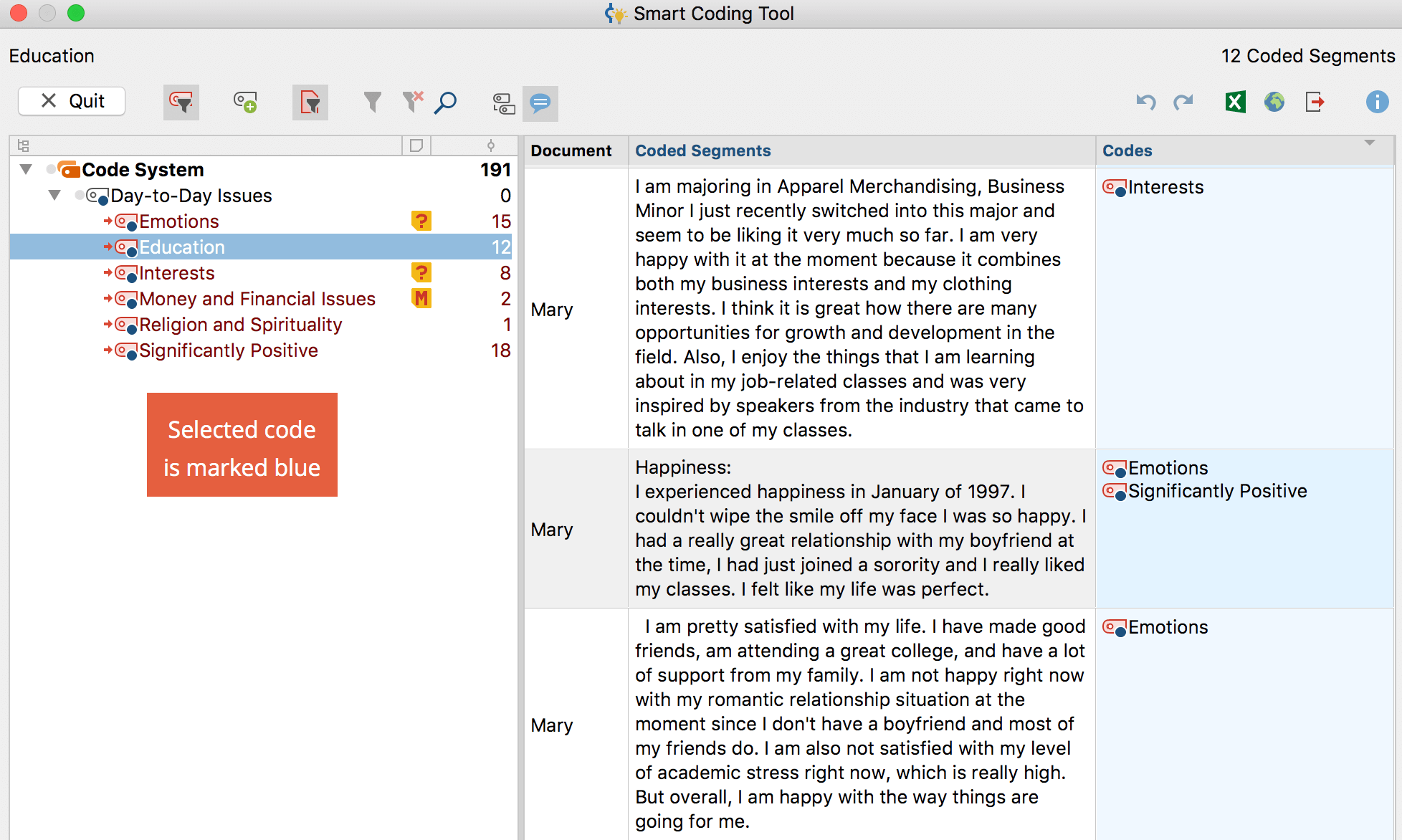This screenshot has width=1402, height=840.
Task: Click the reset filter funnel with red X
Action: click(x=413, y=102)
